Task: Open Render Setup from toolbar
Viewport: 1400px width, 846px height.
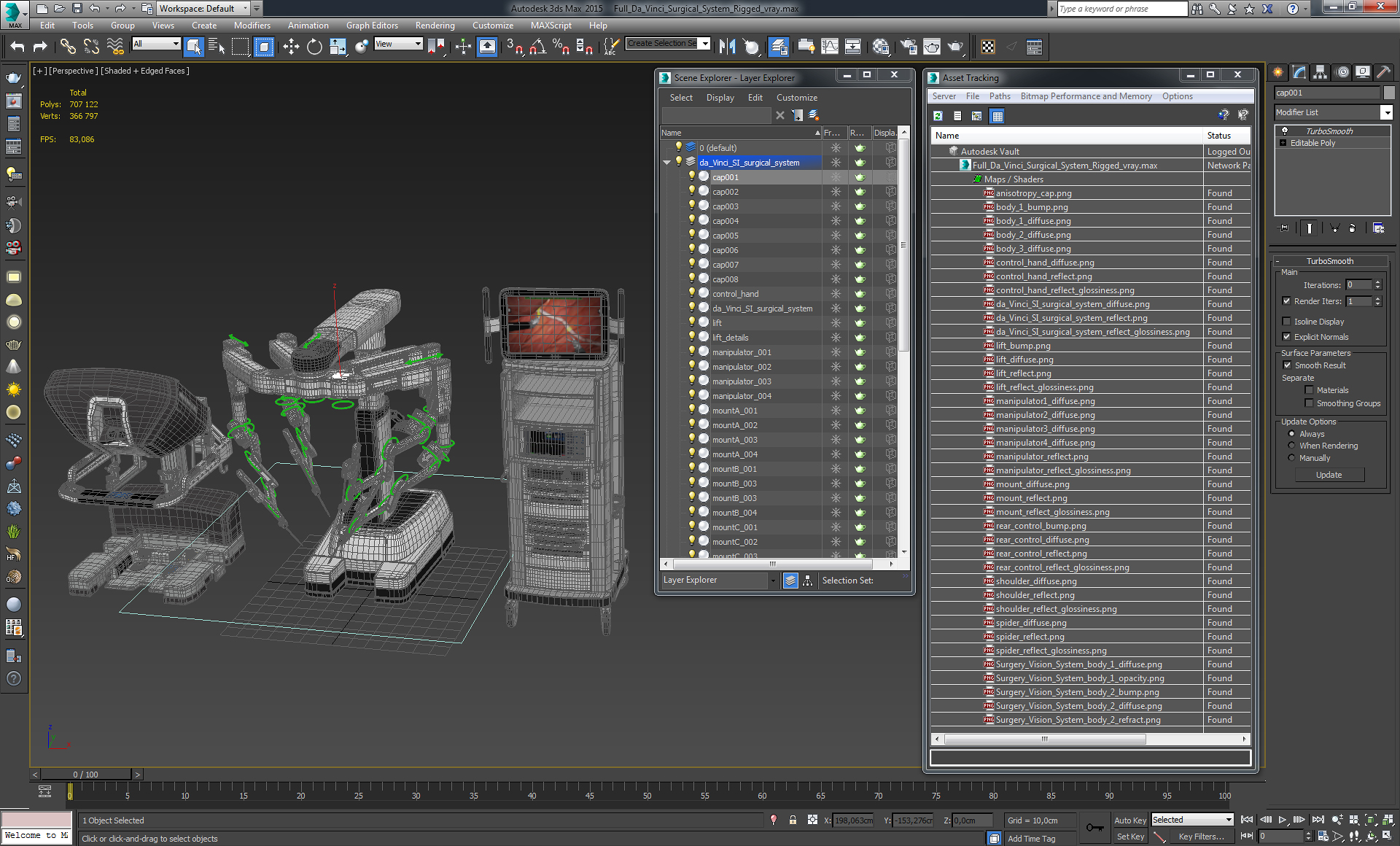Action: coord(909,47)
